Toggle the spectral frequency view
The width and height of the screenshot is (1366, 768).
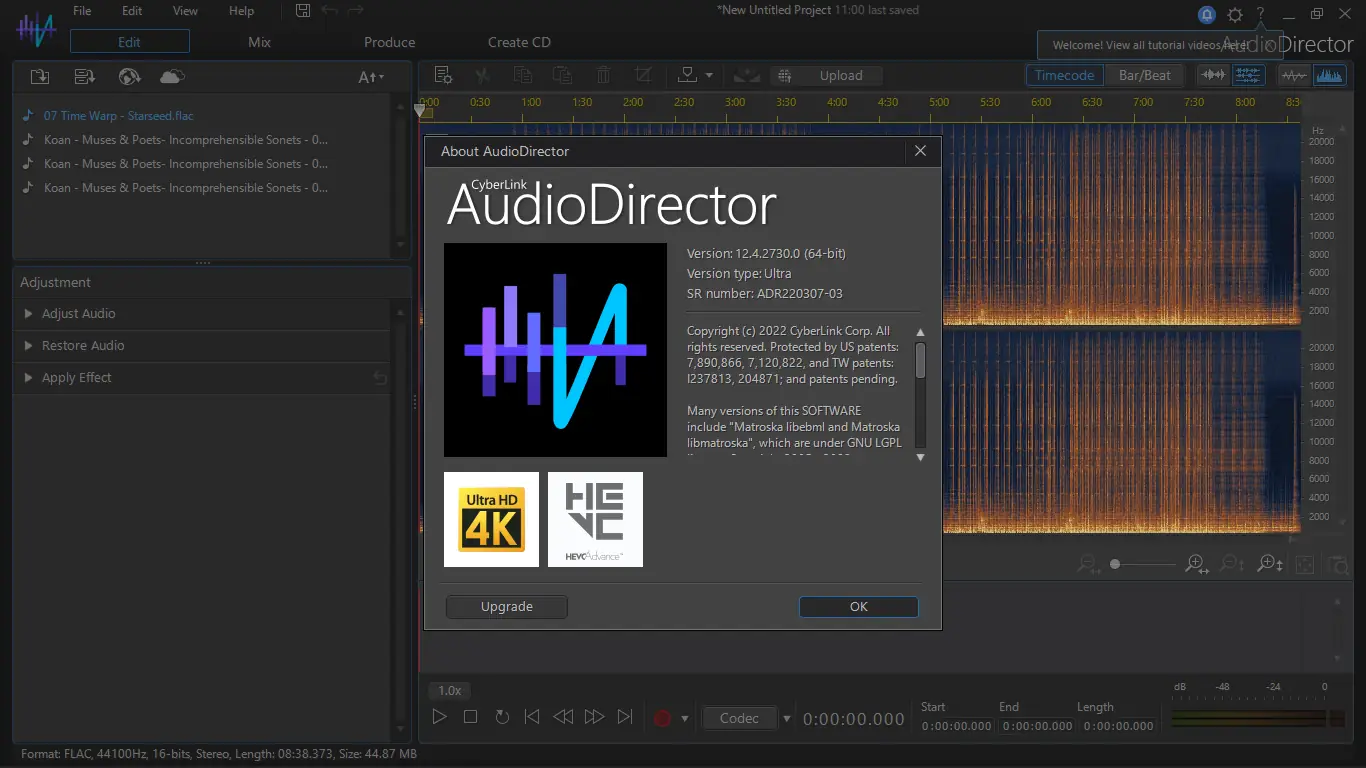[x=1329, y=75]
